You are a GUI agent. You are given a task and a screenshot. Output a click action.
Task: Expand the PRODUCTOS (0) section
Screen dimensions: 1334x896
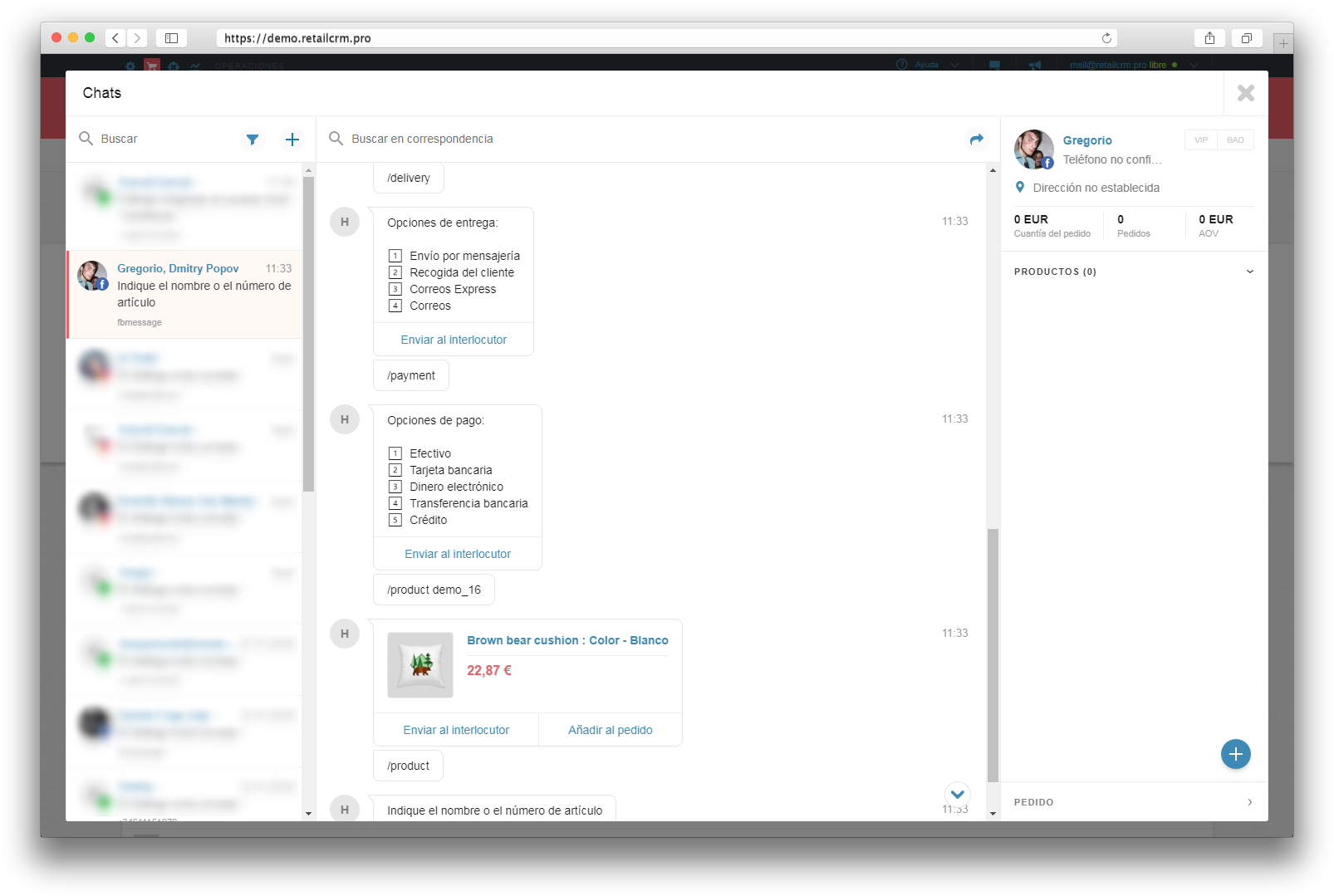1134,272
